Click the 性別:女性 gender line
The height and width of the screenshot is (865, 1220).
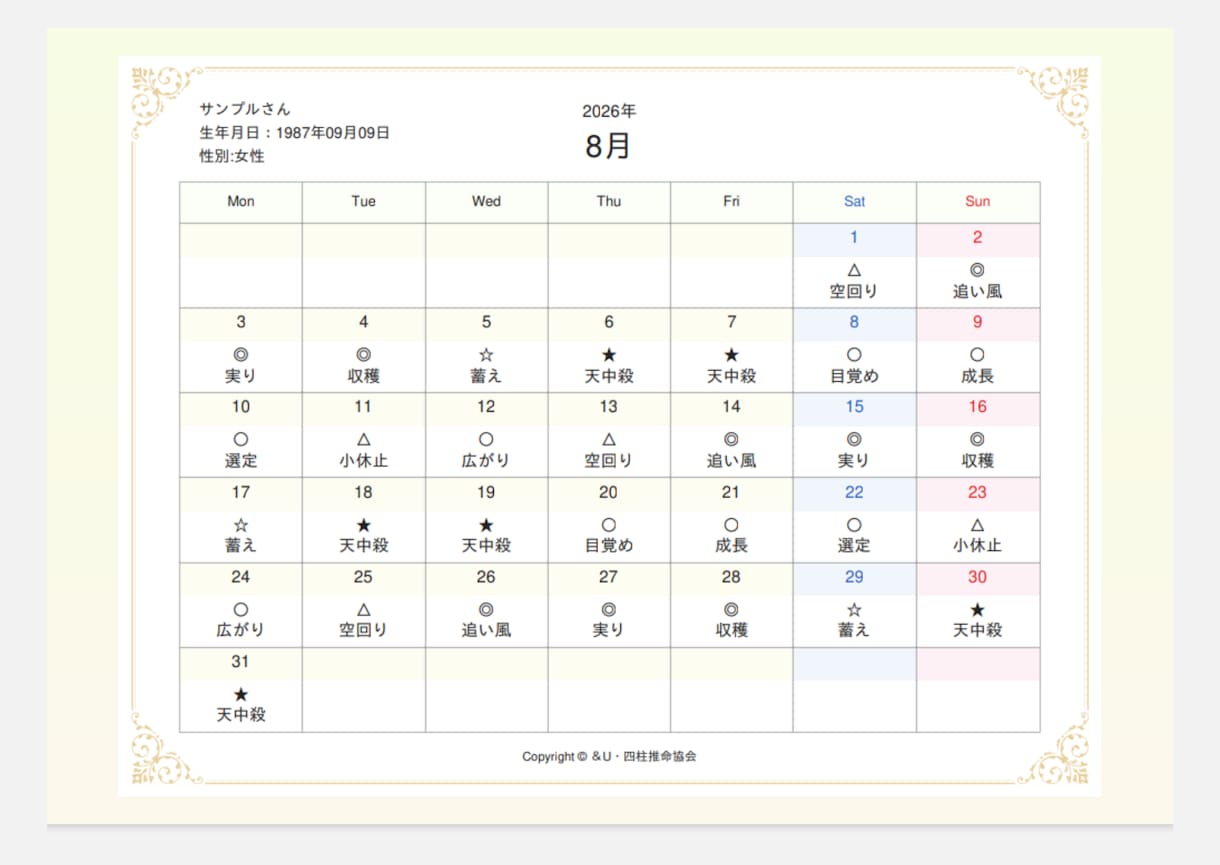[232, 156]
